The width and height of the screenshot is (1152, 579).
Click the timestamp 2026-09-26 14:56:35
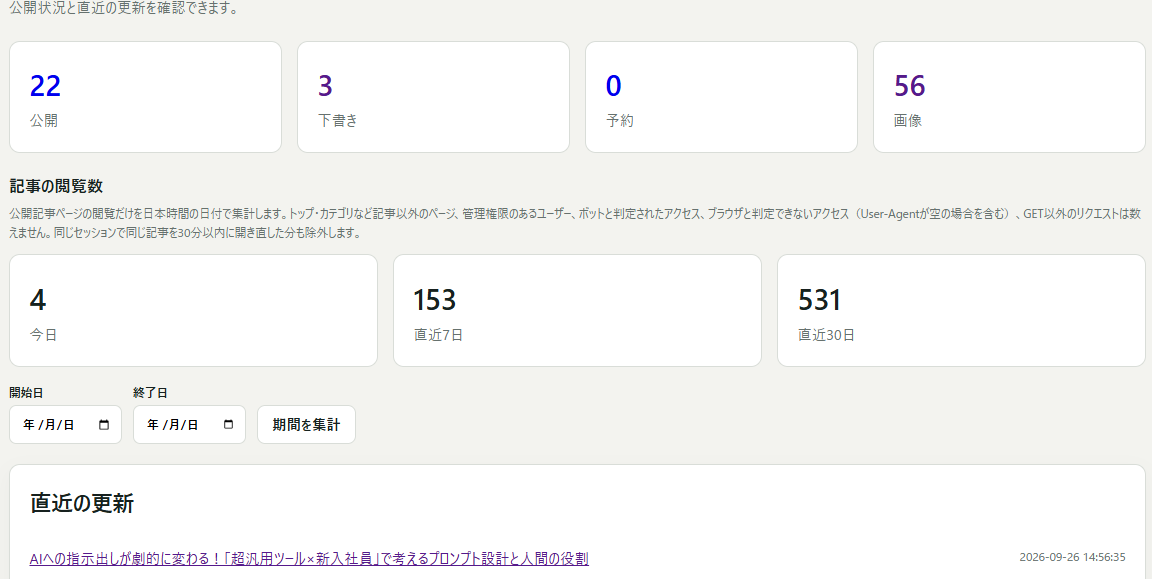click(1072, 557)
